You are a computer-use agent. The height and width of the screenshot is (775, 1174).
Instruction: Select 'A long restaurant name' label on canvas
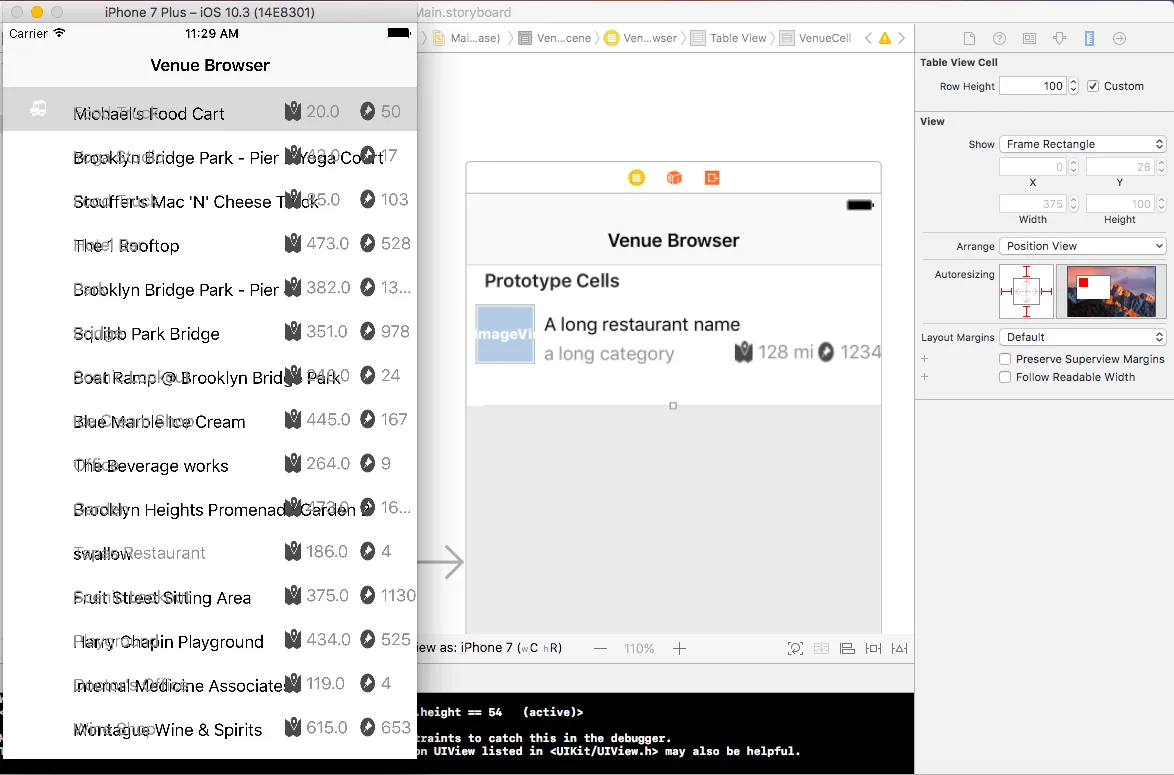(x=642, y=324)
